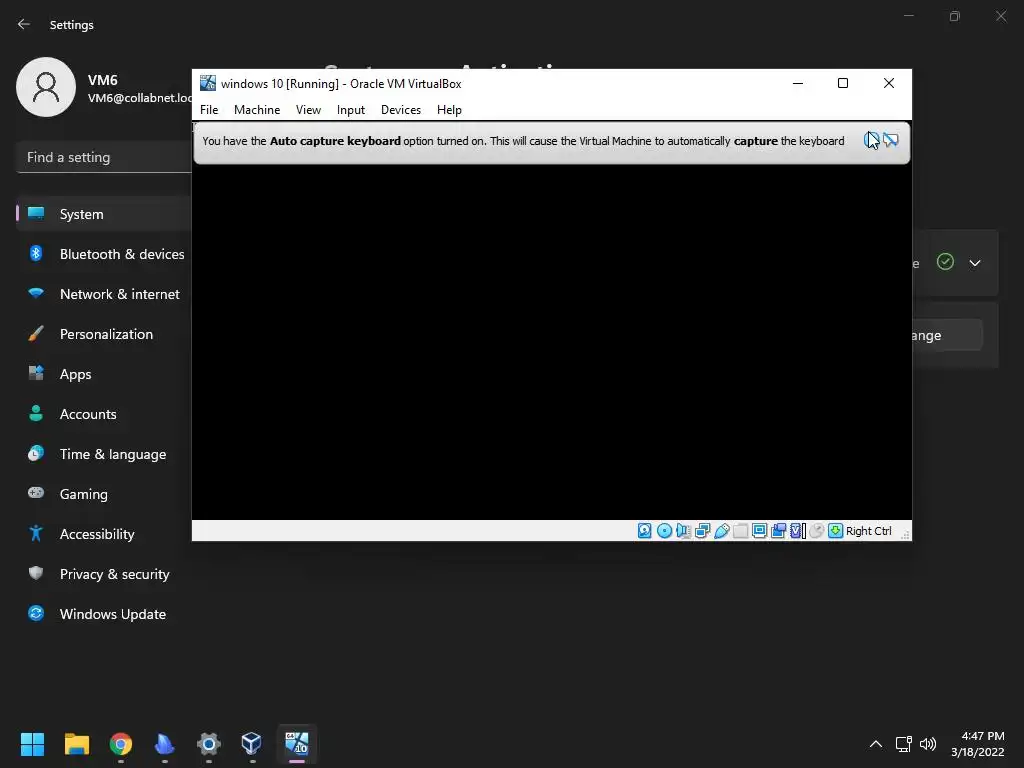Open Personalization settings
The width and height of the screenshot is (1024, 768).
click(104, 334)
